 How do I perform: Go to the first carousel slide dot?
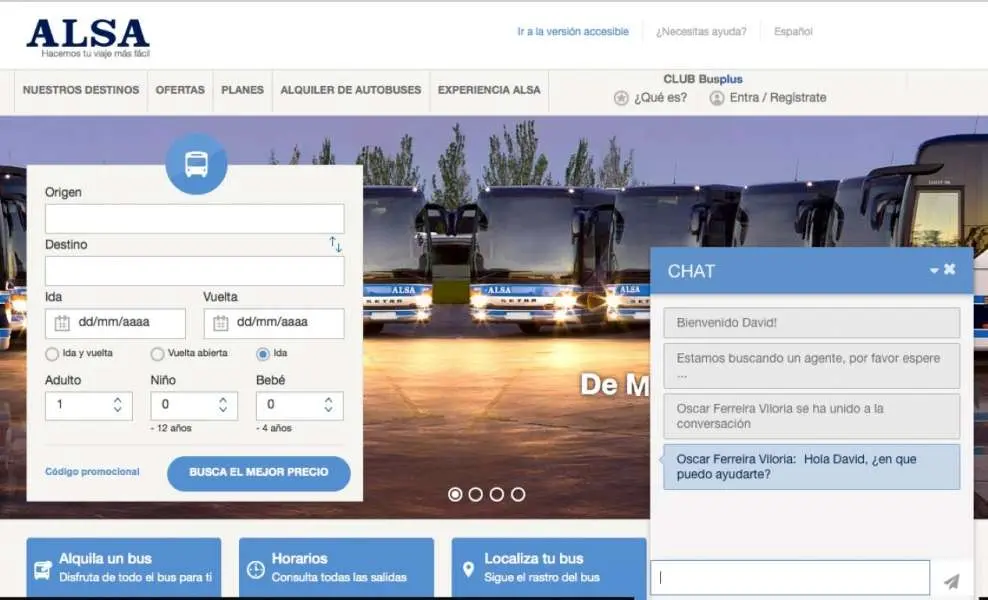(455, 495)
